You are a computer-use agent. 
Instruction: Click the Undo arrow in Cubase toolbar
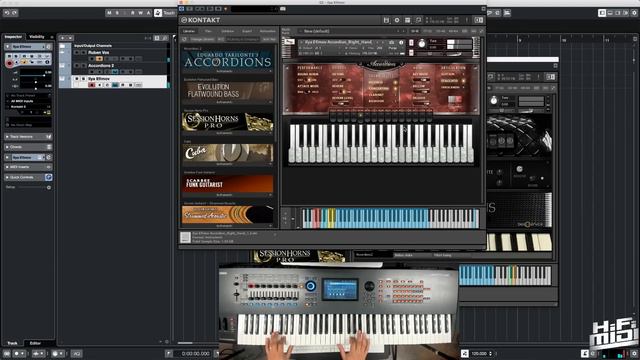pos(7,13)
